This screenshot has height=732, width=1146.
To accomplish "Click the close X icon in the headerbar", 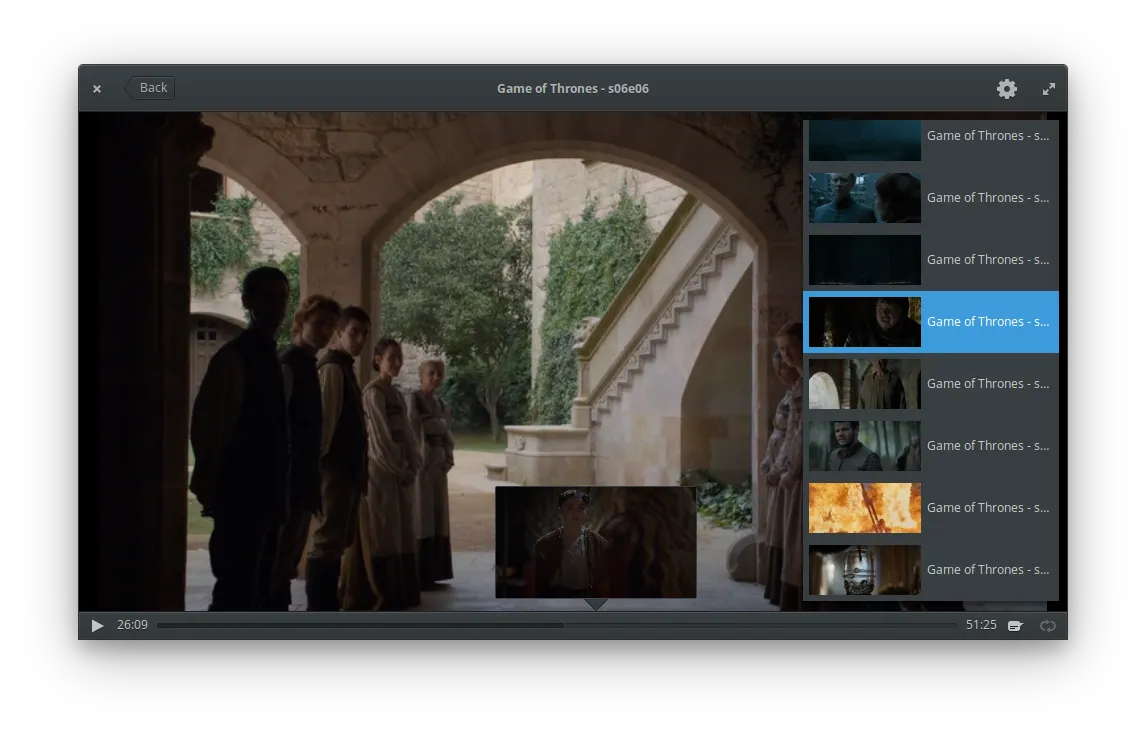I will [x=97, y=88].
